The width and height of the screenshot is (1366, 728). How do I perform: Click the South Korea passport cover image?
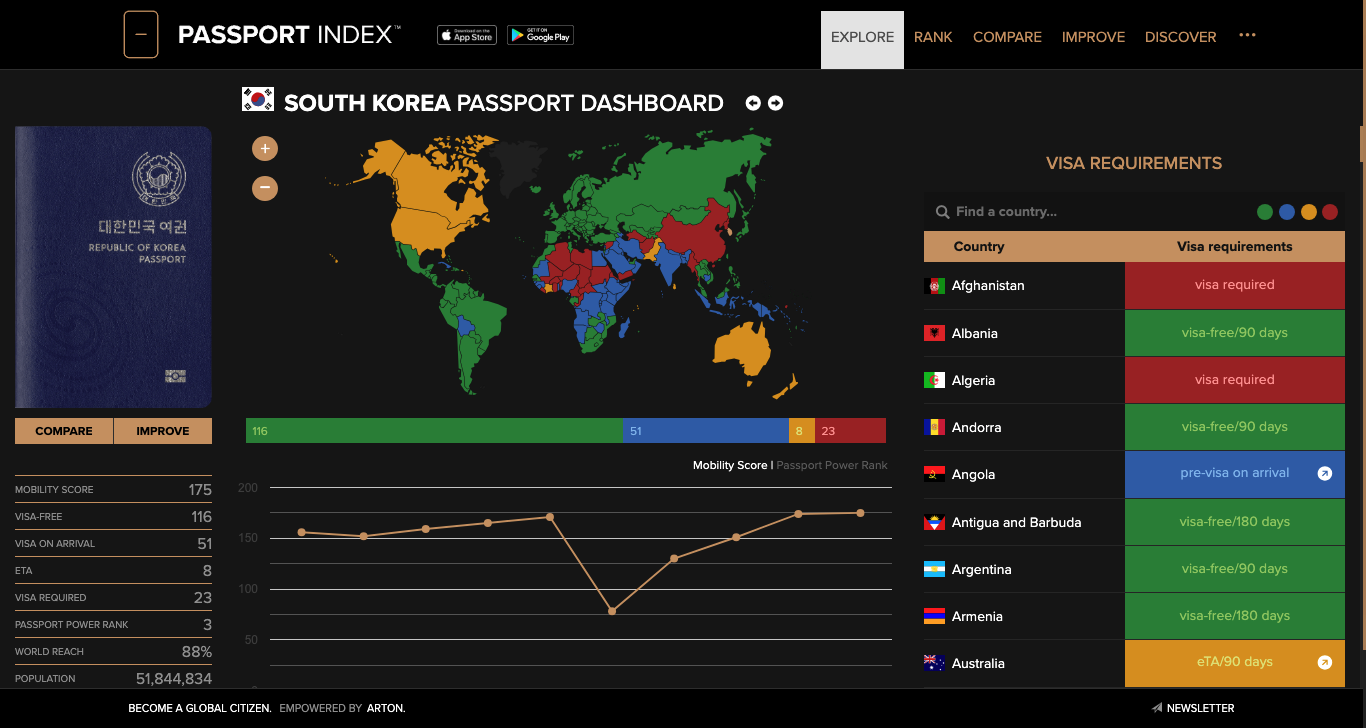click(113, 267)
